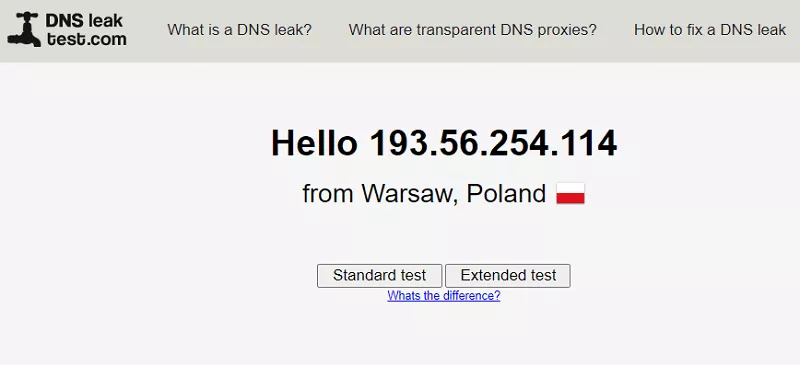This screenshot has height=365, width=800.
Task: Click the faucet icon in the site logo
Action: pyautogui.click(x=24, y=30)
